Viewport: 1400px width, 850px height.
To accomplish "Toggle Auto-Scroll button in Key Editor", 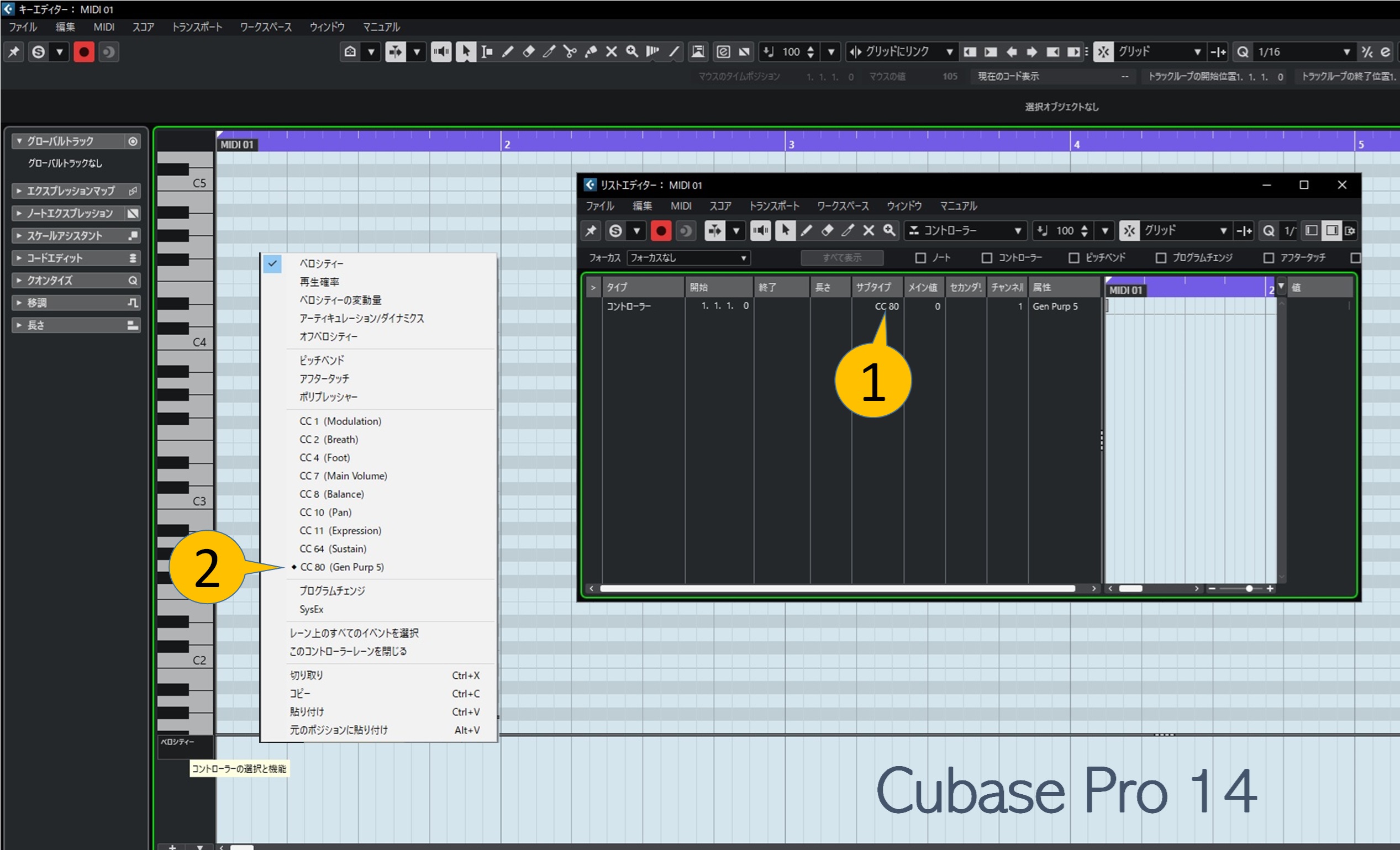I will click(396, 52).
